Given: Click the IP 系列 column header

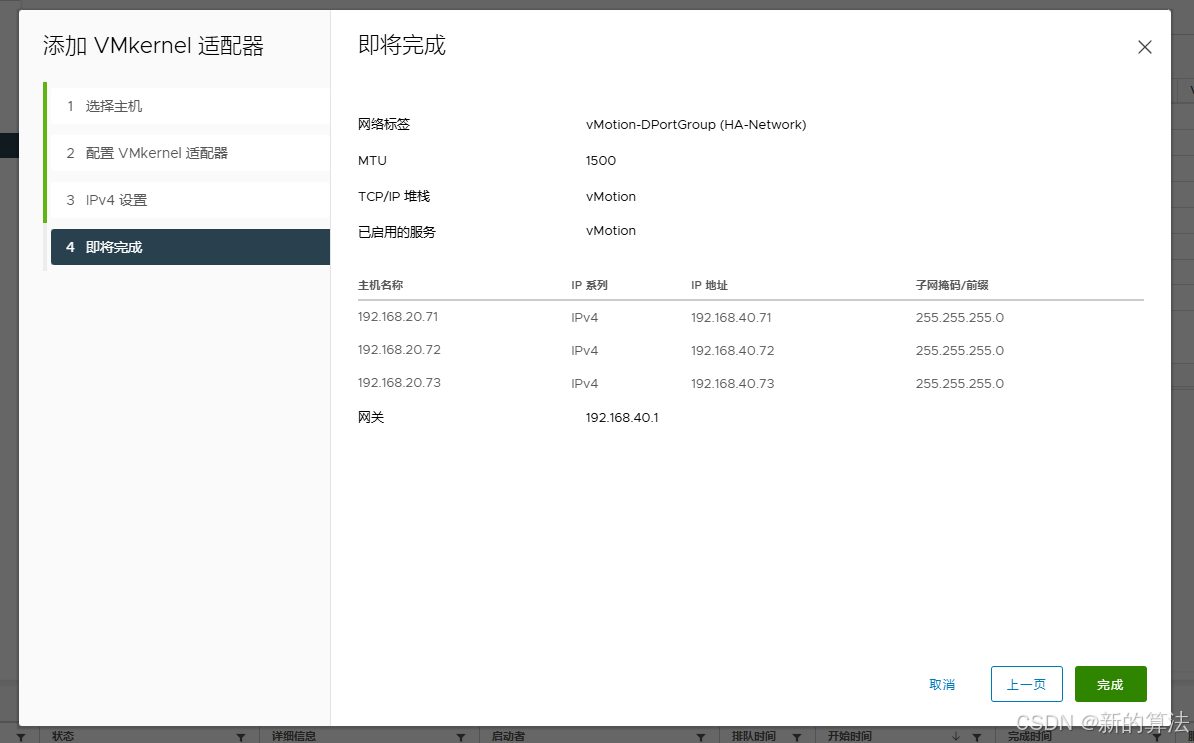Looking at the screenshot, I should pos(589,285).
